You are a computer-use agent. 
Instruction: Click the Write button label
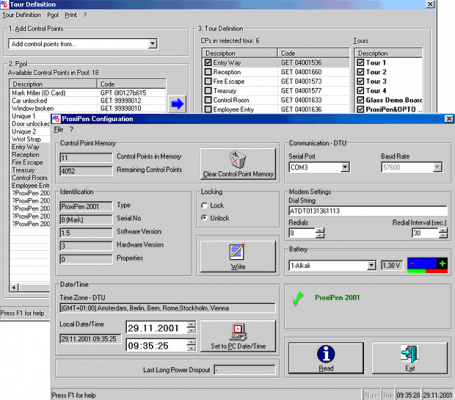pyautogui.click(x=238, y=267)
